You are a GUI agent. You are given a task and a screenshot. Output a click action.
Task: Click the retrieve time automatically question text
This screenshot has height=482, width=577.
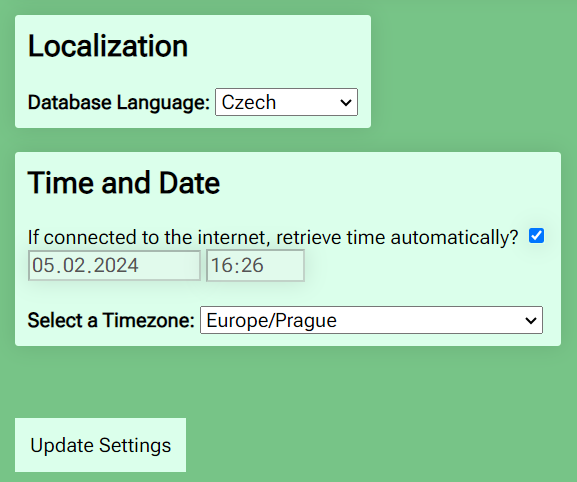click(273, 237)
